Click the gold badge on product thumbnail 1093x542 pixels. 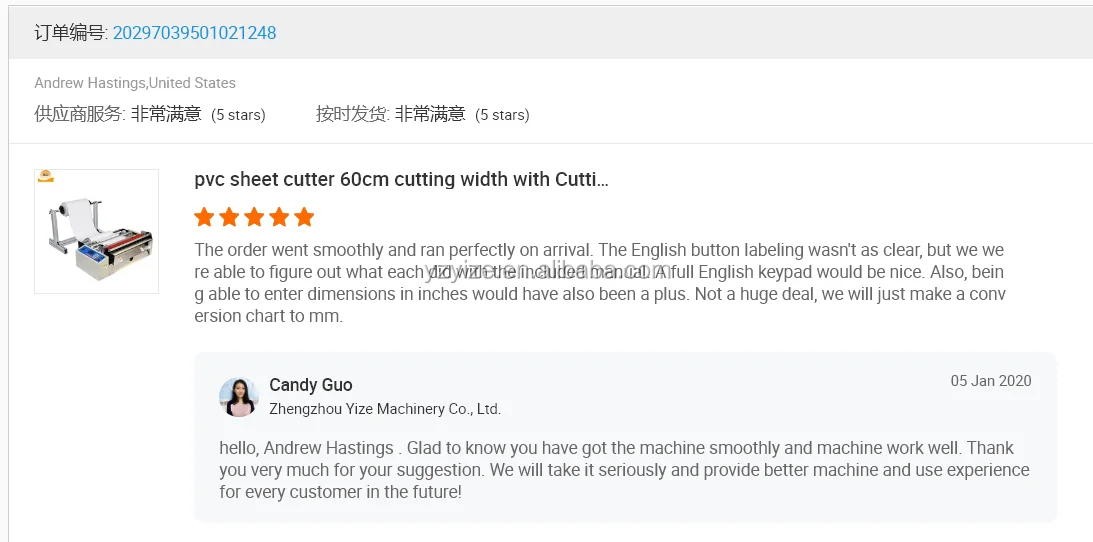coord(46,177)
